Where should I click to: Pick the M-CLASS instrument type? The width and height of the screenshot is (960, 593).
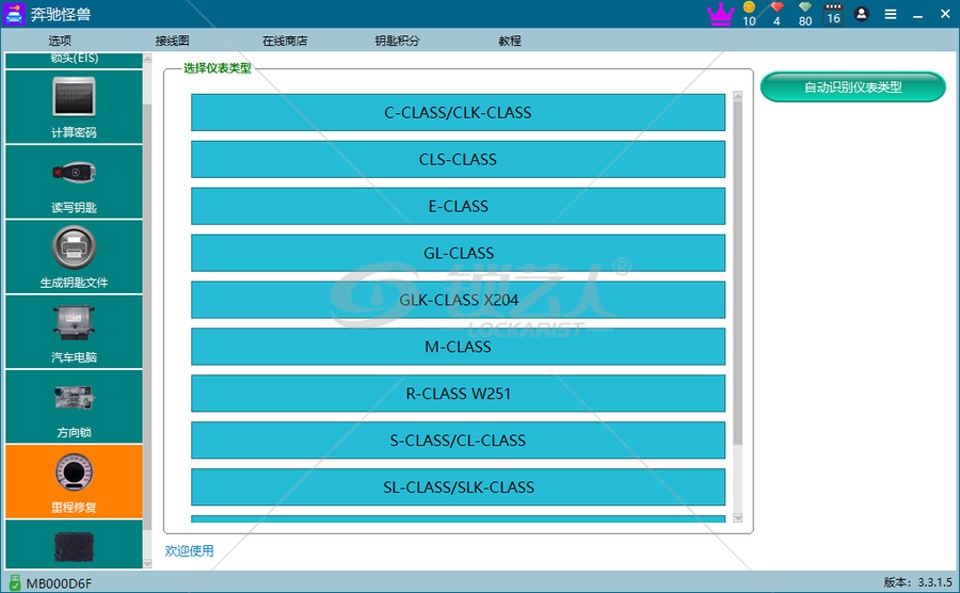(458, 346)
